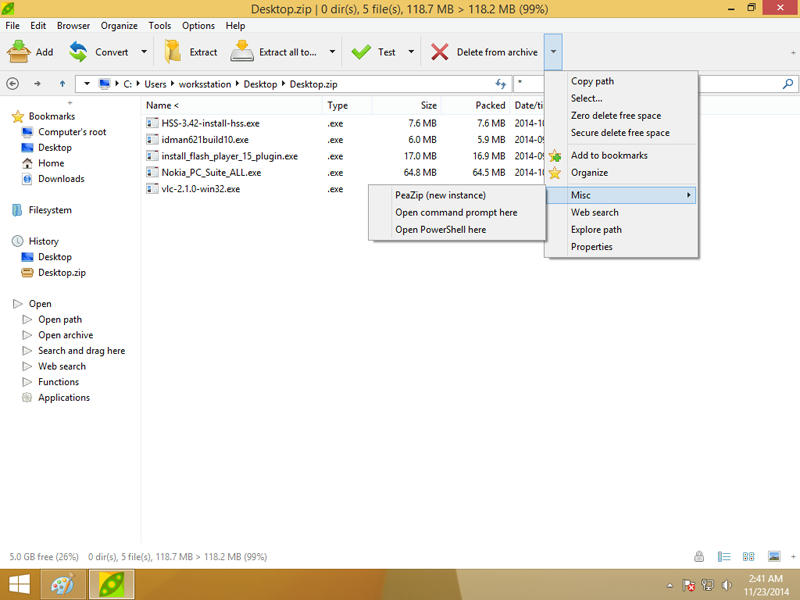The width and height of the screenshot is (800, 600).
Task: Open the Windows Start button
Action: point(19,584)
